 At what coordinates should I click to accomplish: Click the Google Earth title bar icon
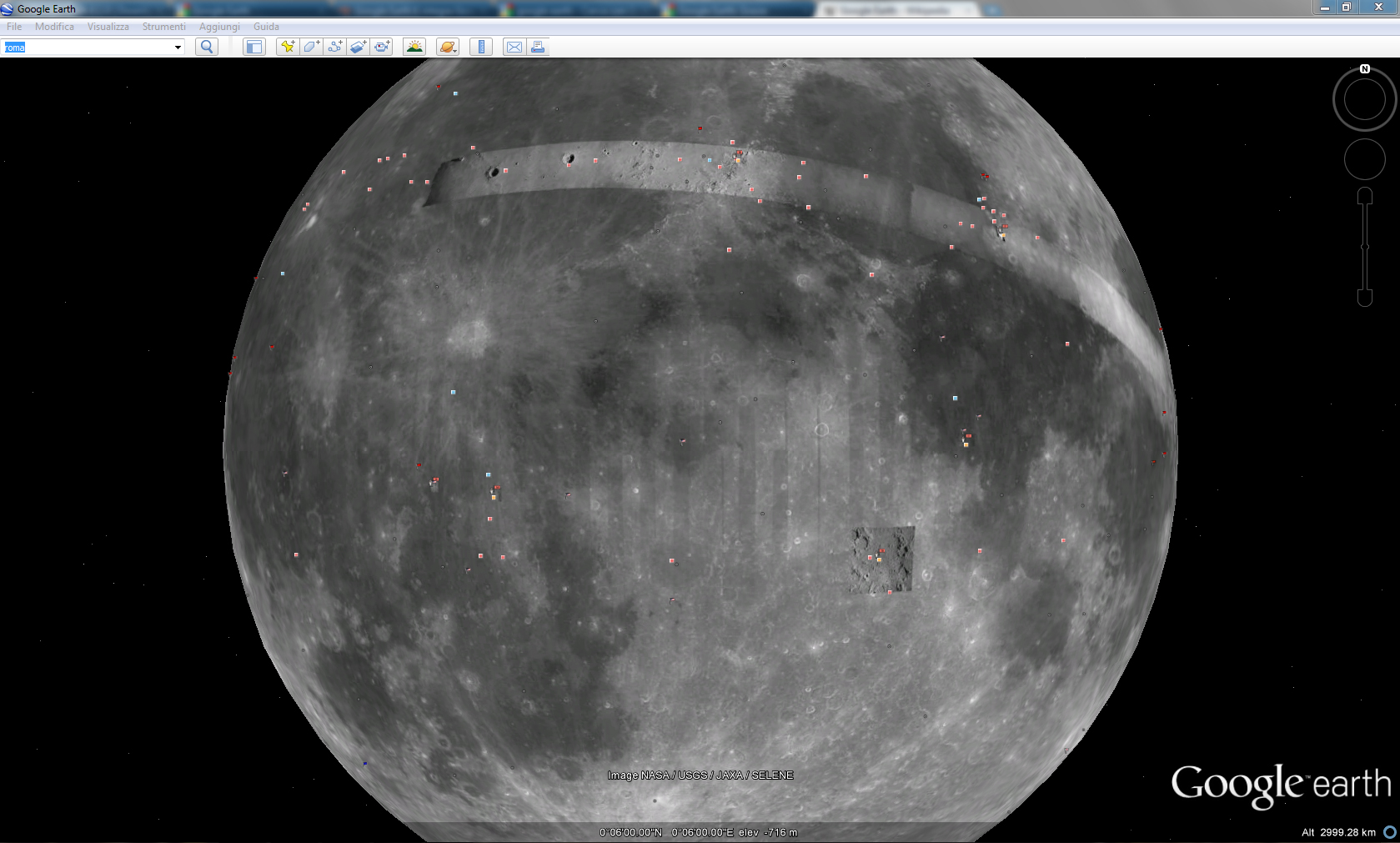click(x=8, y=9)
